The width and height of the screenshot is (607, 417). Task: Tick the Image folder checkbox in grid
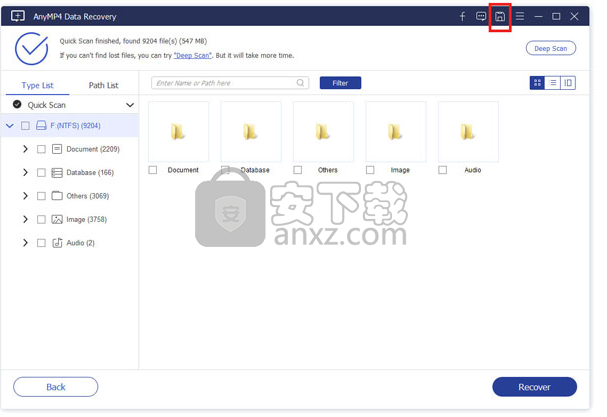point(370,170)
